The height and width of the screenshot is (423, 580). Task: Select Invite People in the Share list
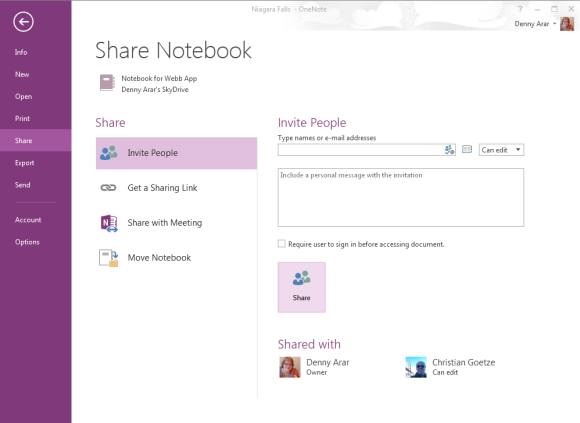point(176,153)
